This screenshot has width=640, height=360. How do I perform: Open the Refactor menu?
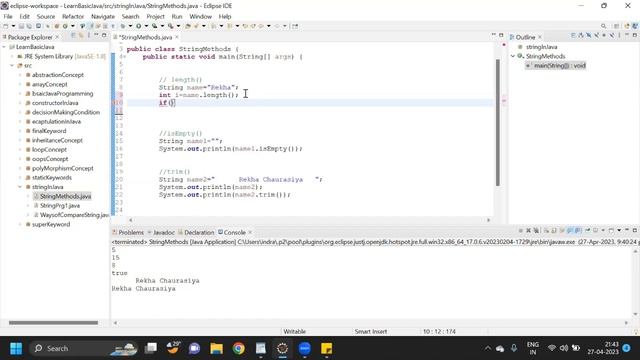(x=73, y=16)
